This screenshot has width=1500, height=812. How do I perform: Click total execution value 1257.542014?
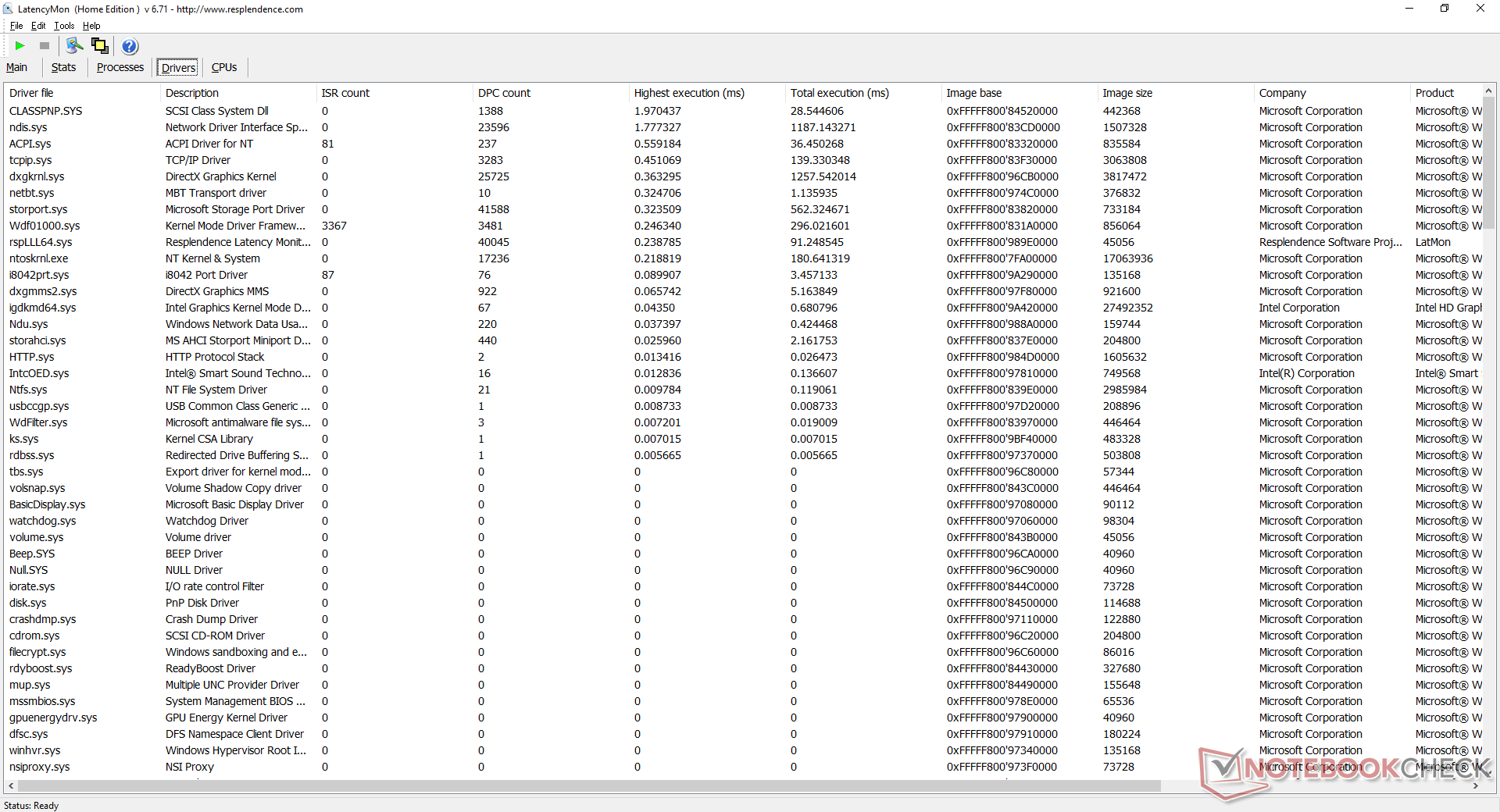point(823,176)
